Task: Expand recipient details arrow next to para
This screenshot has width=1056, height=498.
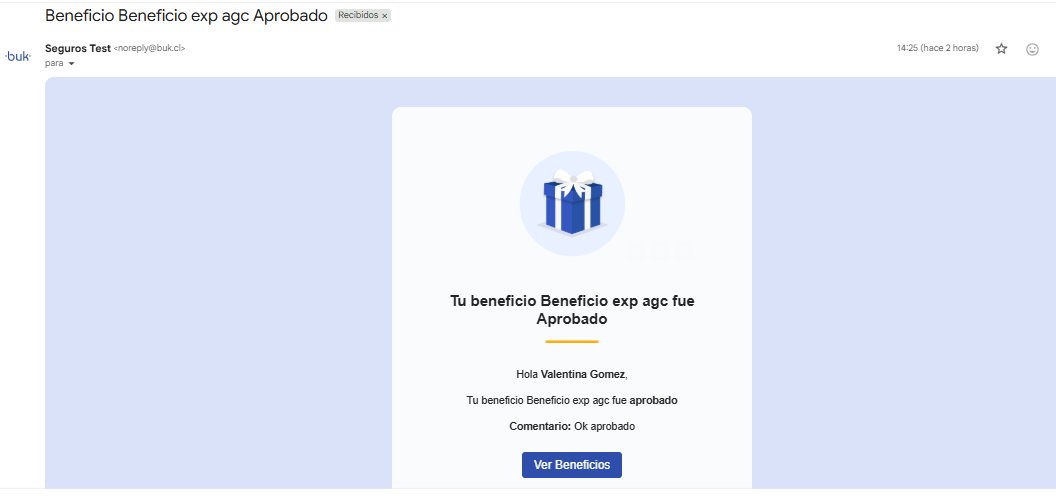Action: click(x=71, y=64)
